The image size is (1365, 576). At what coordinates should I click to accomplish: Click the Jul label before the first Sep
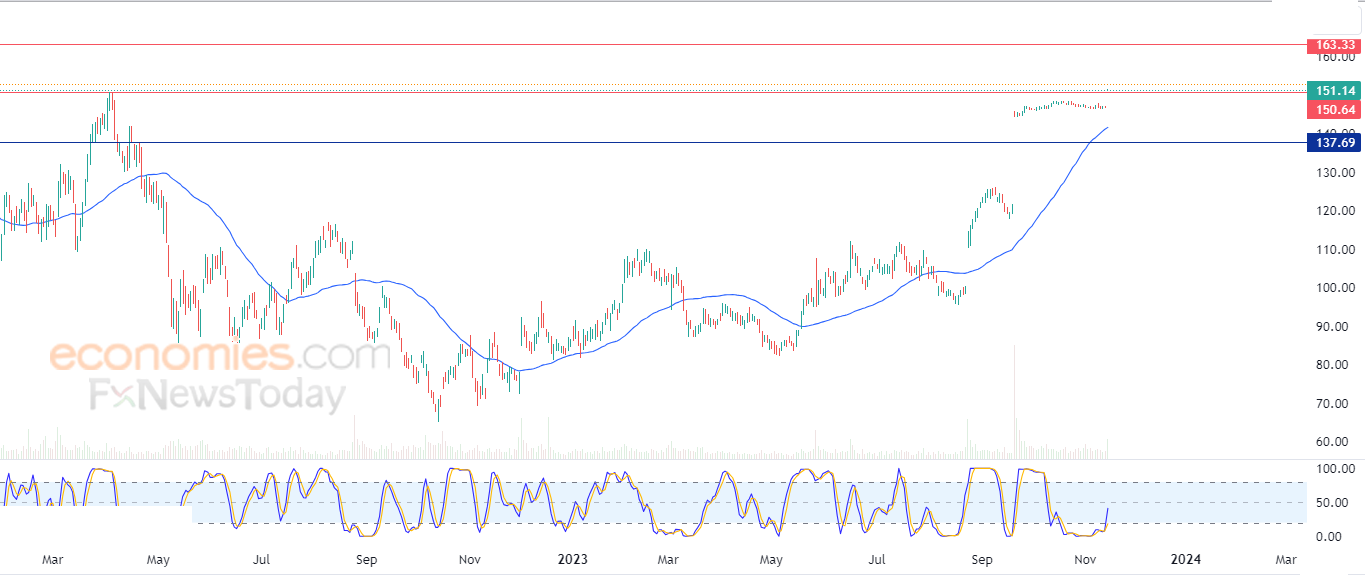coord(261,559)
